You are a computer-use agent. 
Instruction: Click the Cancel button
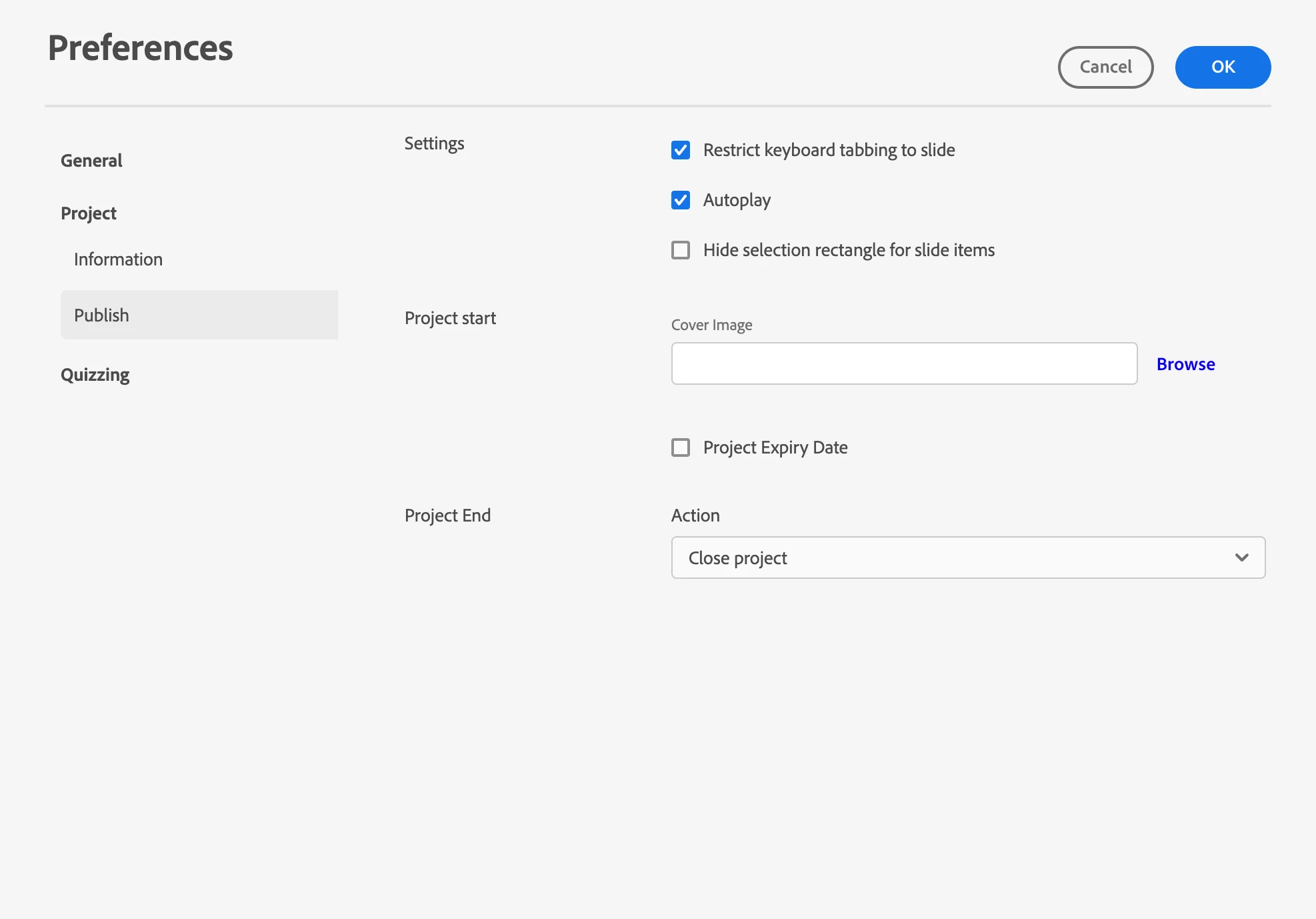(x=1105, y=67)
